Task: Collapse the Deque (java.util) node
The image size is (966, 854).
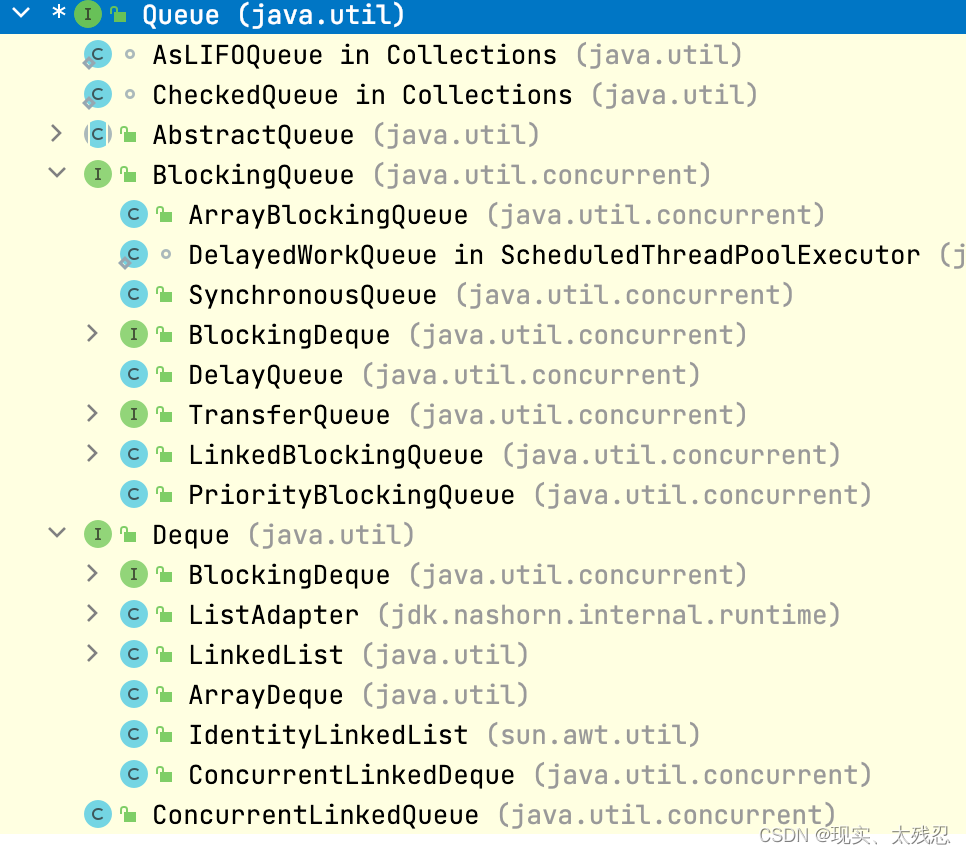Action: [x=57, y=533]
